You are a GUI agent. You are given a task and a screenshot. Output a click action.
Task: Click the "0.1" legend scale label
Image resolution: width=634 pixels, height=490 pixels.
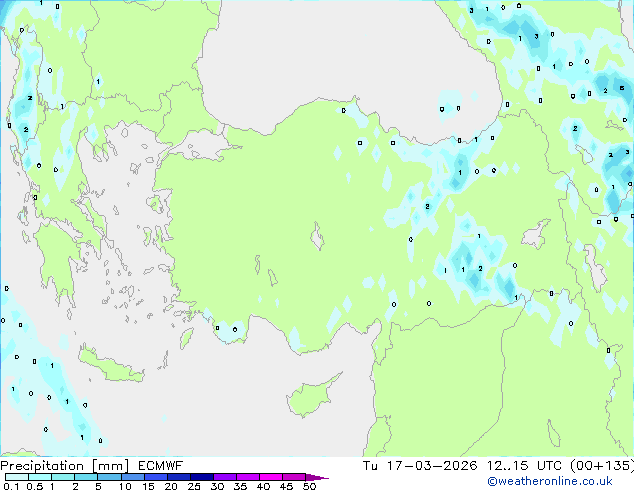[x=11, y=486]
